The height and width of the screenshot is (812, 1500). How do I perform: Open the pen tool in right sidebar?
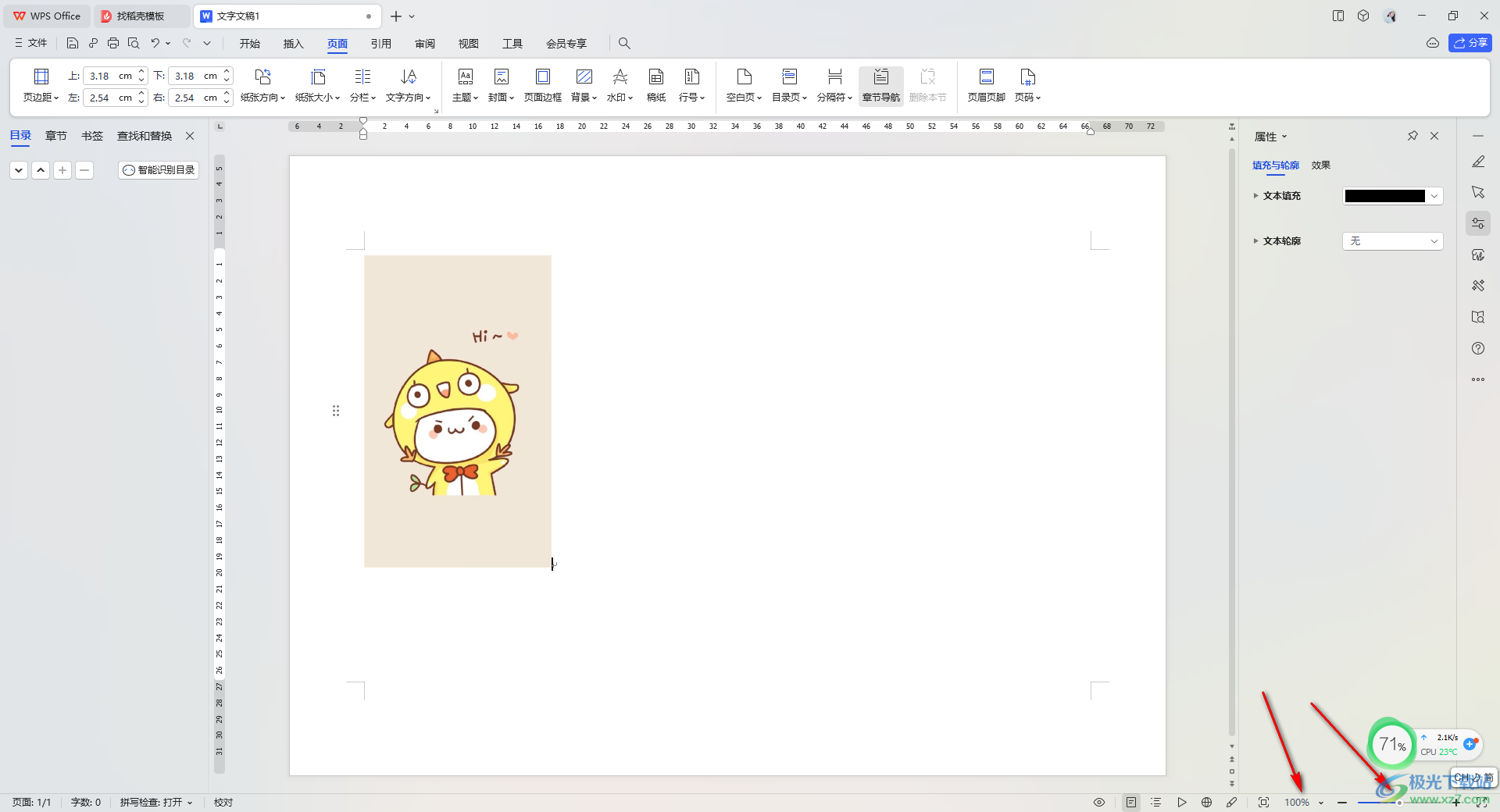pos(1478,162)
